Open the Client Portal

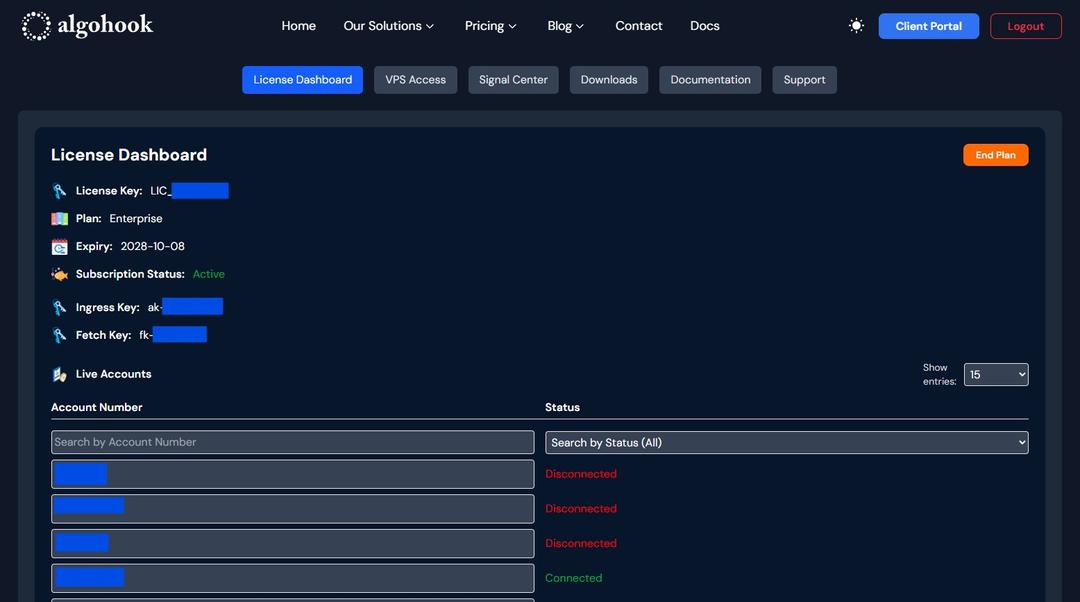pyautogui.click(x=928, y=26)
